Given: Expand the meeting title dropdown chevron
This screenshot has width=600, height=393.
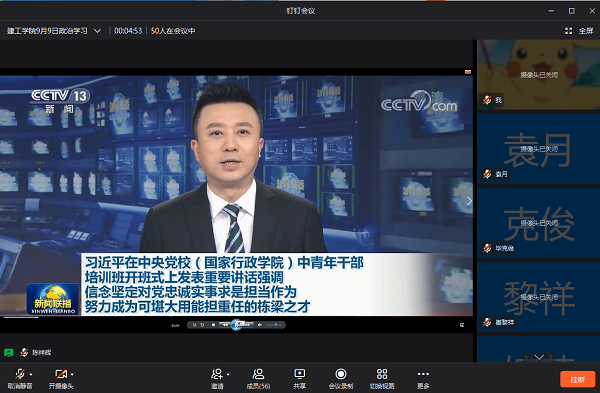Looking at the screenshot, I should tap(98, 31).
